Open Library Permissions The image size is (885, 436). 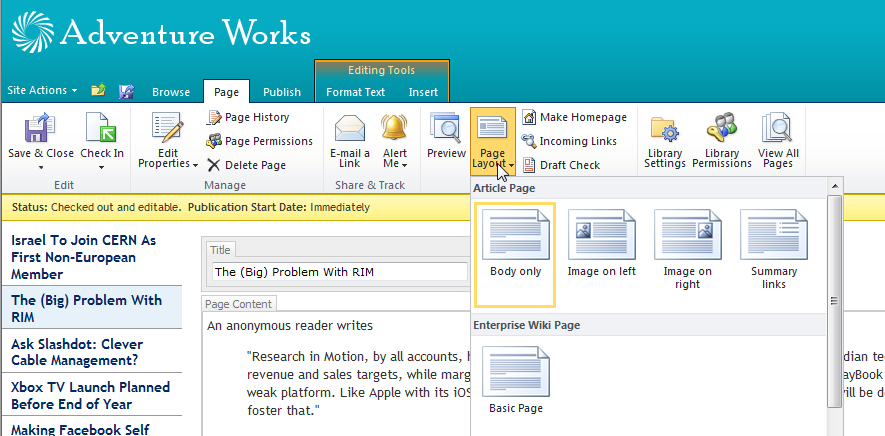(x=722, y=140)
